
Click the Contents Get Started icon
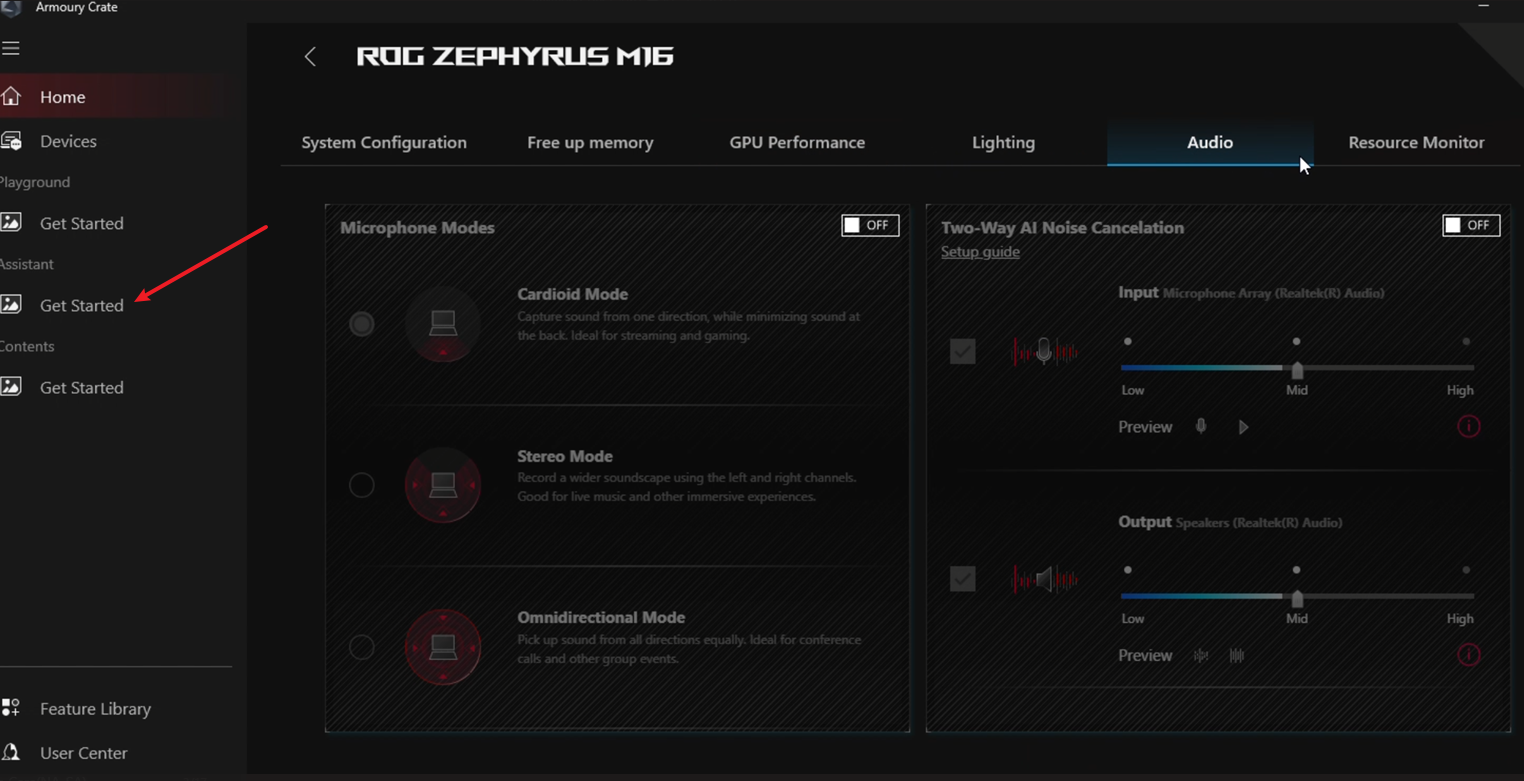point(11,386)
